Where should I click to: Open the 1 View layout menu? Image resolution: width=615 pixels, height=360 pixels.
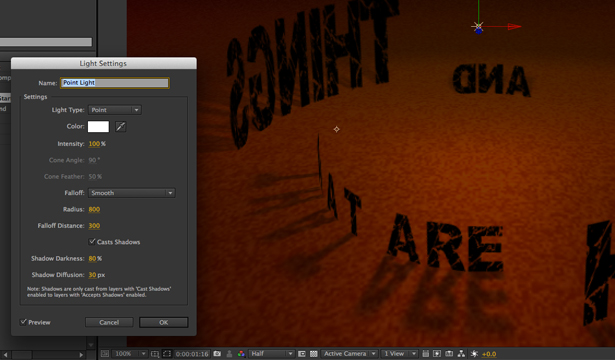(x=400, y=354)
